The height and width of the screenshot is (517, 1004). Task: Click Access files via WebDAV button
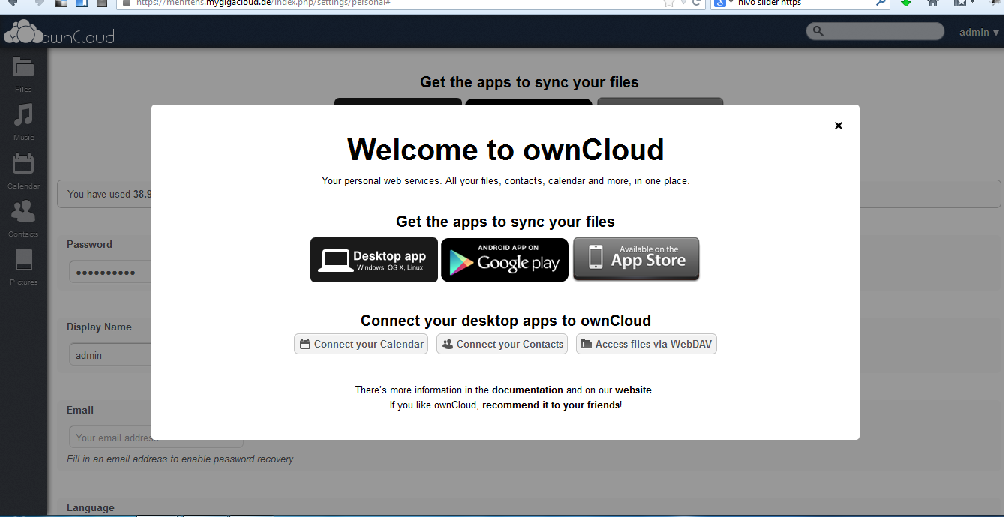pyautogui.click(x=646, y=344)
